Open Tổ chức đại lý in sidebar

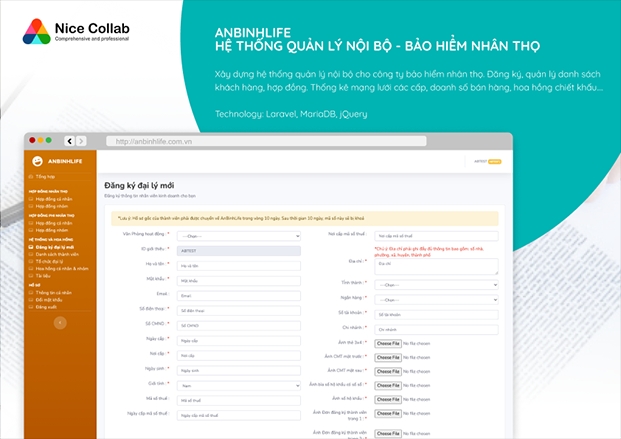click(x=49, y=261)
